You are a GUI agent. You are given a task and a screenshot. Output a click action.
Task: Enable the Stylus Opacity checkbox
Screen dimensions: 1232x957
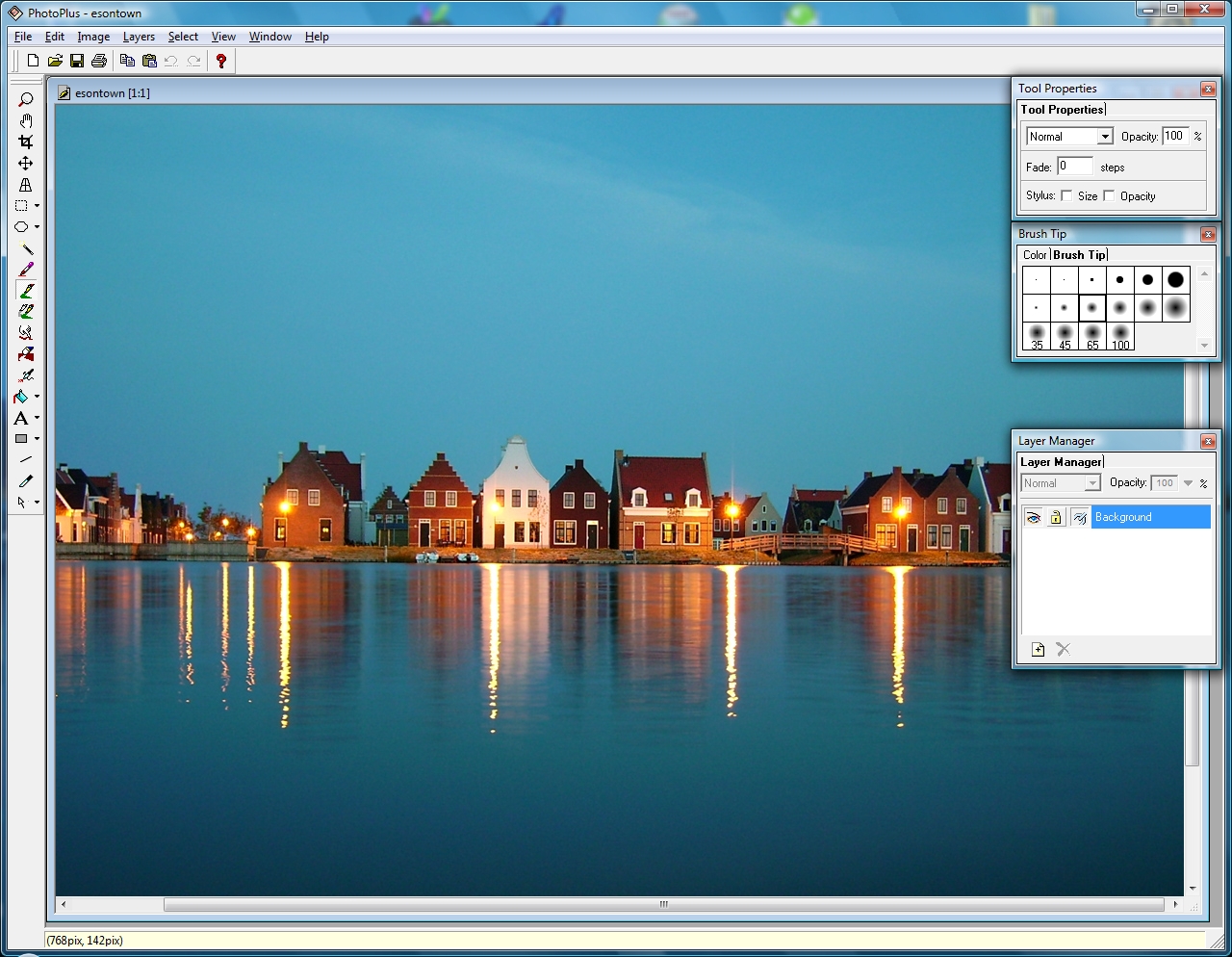(x=1109, y=196)
